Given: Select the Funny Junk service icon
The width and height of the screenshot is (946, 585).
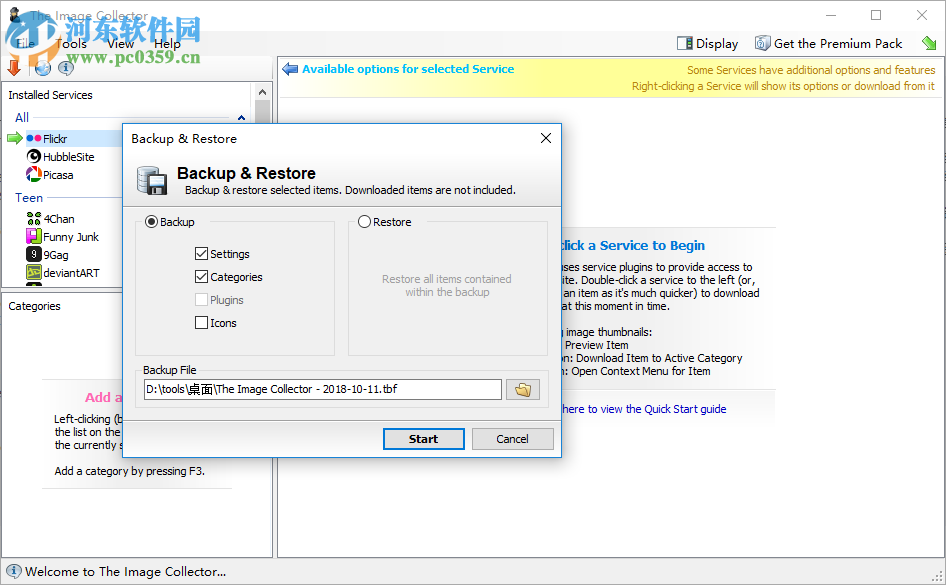Looking at the screenshot, I should (x=34, y=236).
